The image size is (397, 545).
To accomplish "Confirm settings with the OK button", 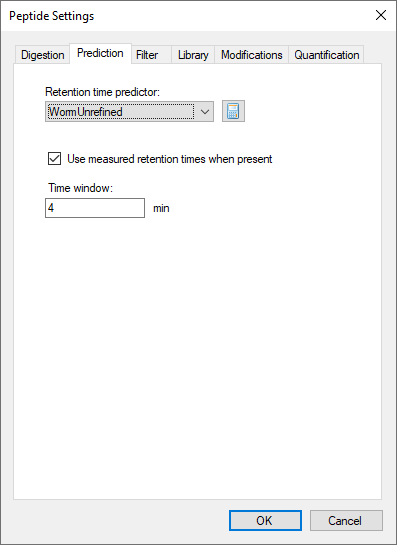I will point(265,520).
